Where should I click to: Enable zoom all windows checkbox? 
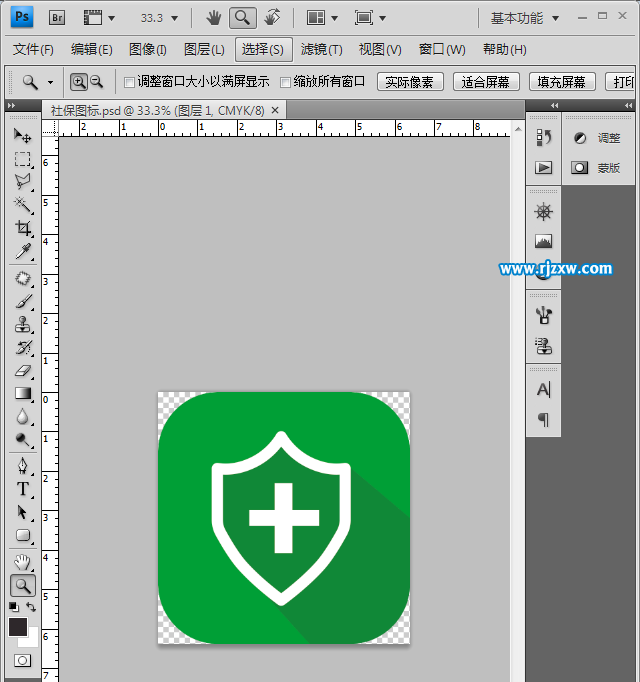285,82
